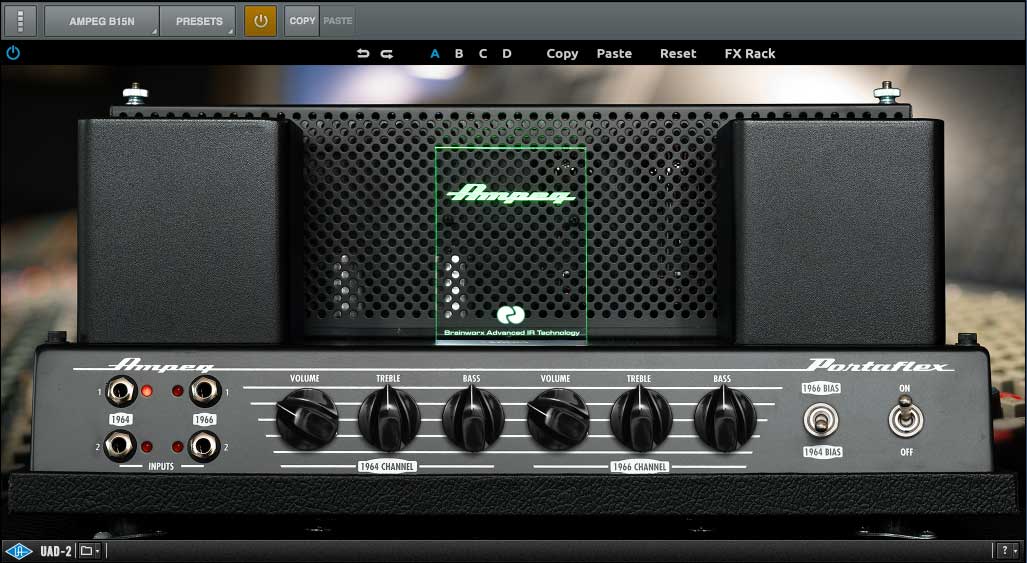This screenshot has height=563, width=1027.
Task: Open the UAD-2 folder dropdown menu
Action: coord(90,551)
